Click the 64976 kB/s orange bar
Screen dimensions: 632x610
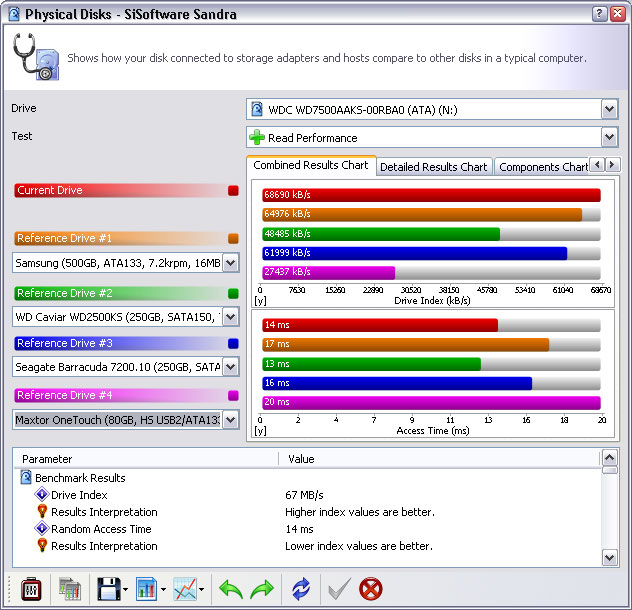point(422,214)
